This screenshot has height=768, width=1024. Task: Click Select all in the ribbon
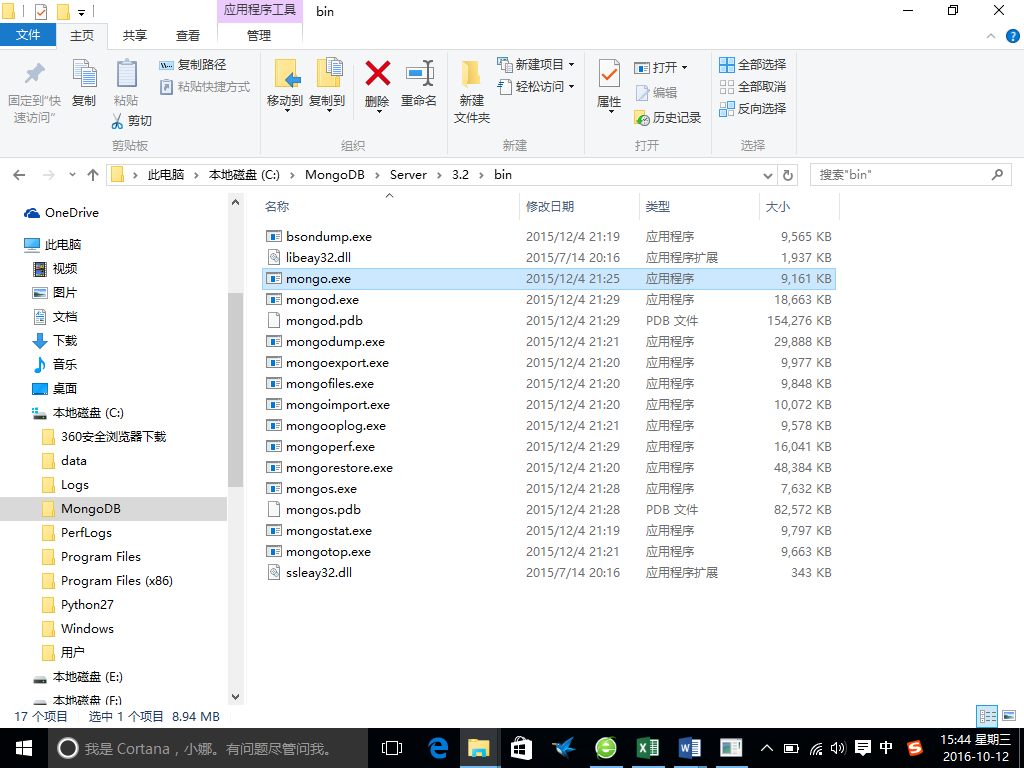click(x=752, y=65)
